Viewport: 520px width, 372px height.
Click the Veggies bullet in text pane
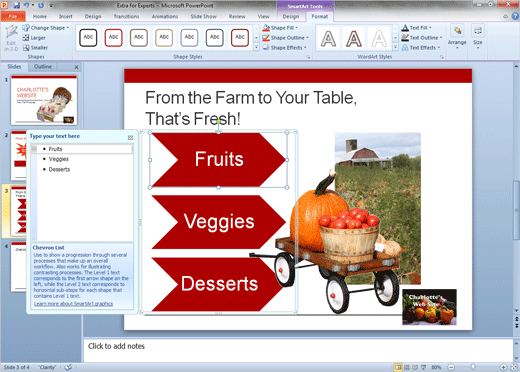point(59,159)
